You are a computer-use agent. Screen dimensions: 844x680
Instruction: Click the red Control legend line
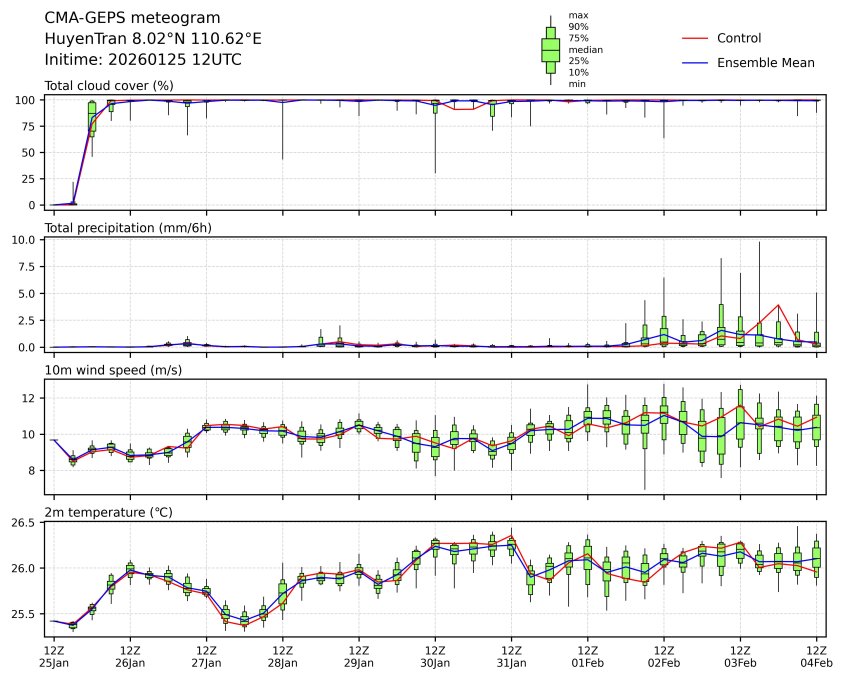[695, 38]
